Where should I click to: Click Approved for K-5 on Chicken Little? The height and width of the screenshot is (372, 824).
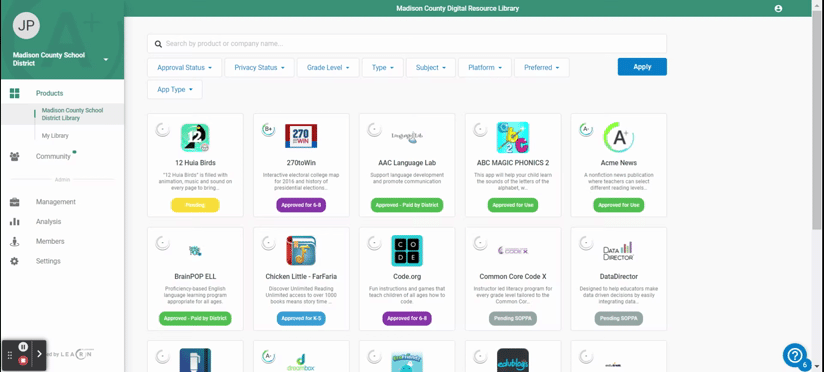coord(301,318)
